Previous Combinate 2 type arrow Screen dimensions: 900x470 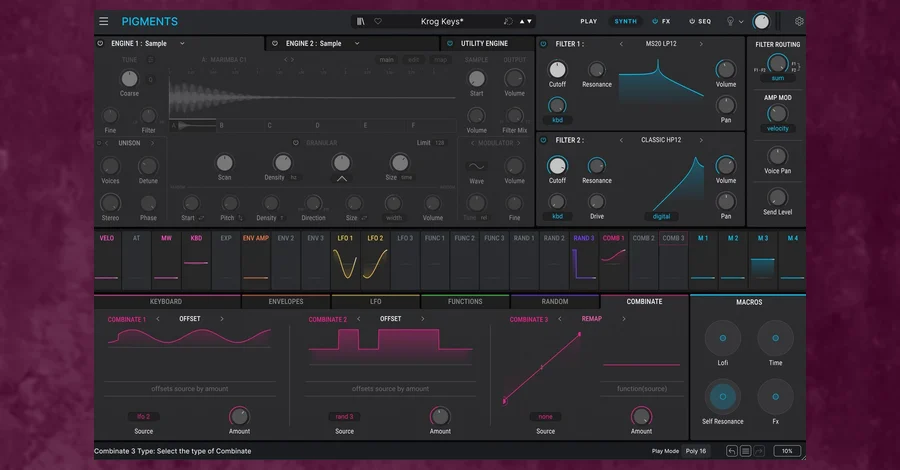point(359,319)
